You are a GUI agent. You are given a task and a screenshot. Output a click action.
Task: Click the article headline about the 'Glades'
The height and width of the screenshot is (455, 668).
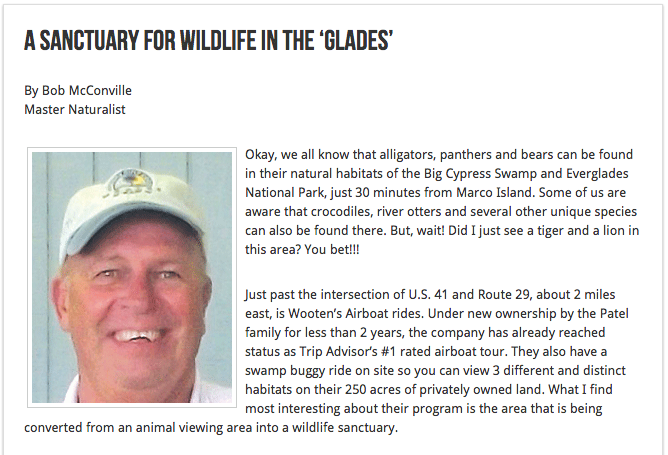[208, 41]
